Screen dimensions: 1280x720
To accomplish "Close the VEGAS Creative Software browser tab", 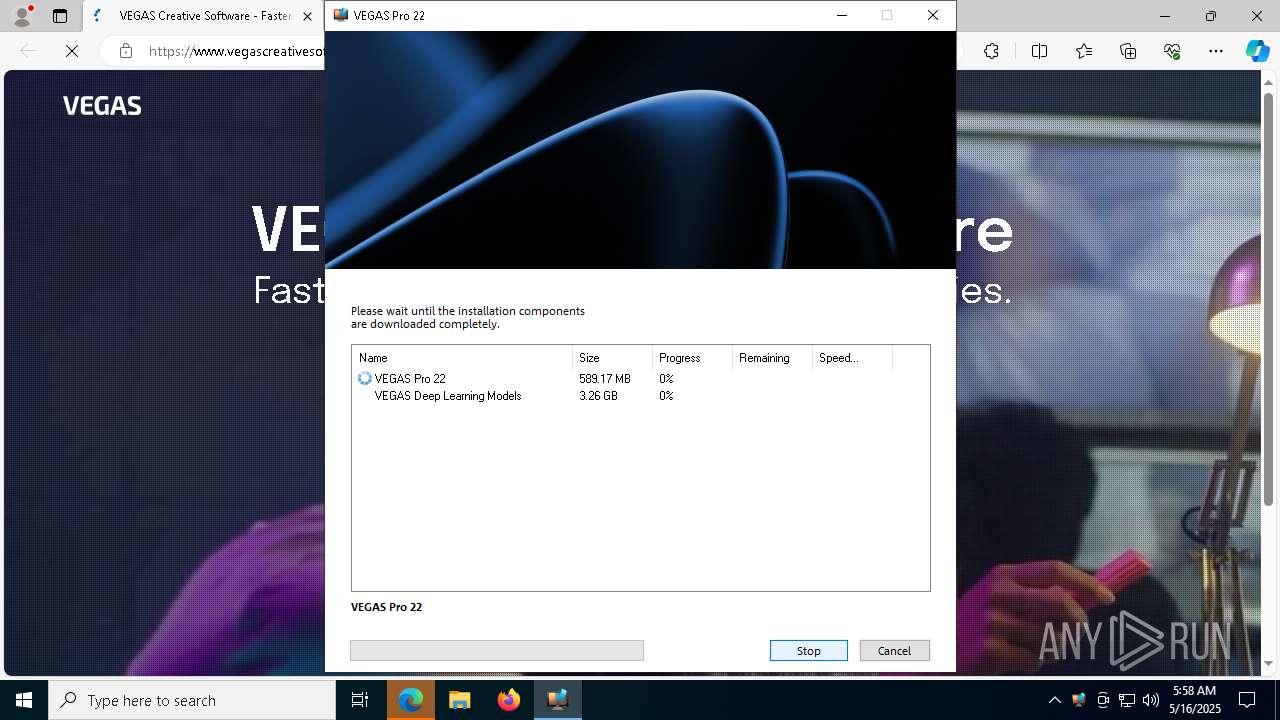I will click(307, 16).
